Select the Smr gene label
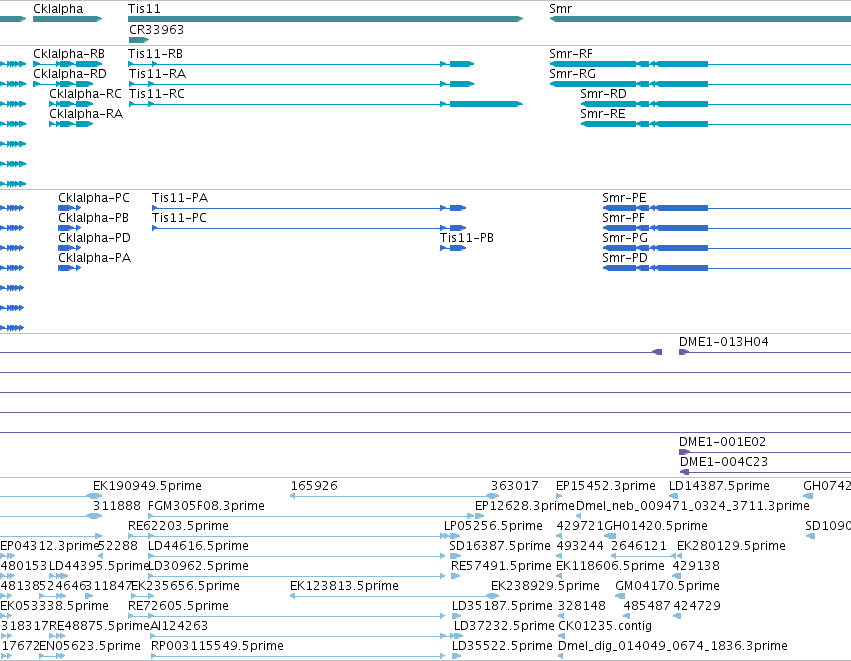The image size is (851, 661). point(560,9)
